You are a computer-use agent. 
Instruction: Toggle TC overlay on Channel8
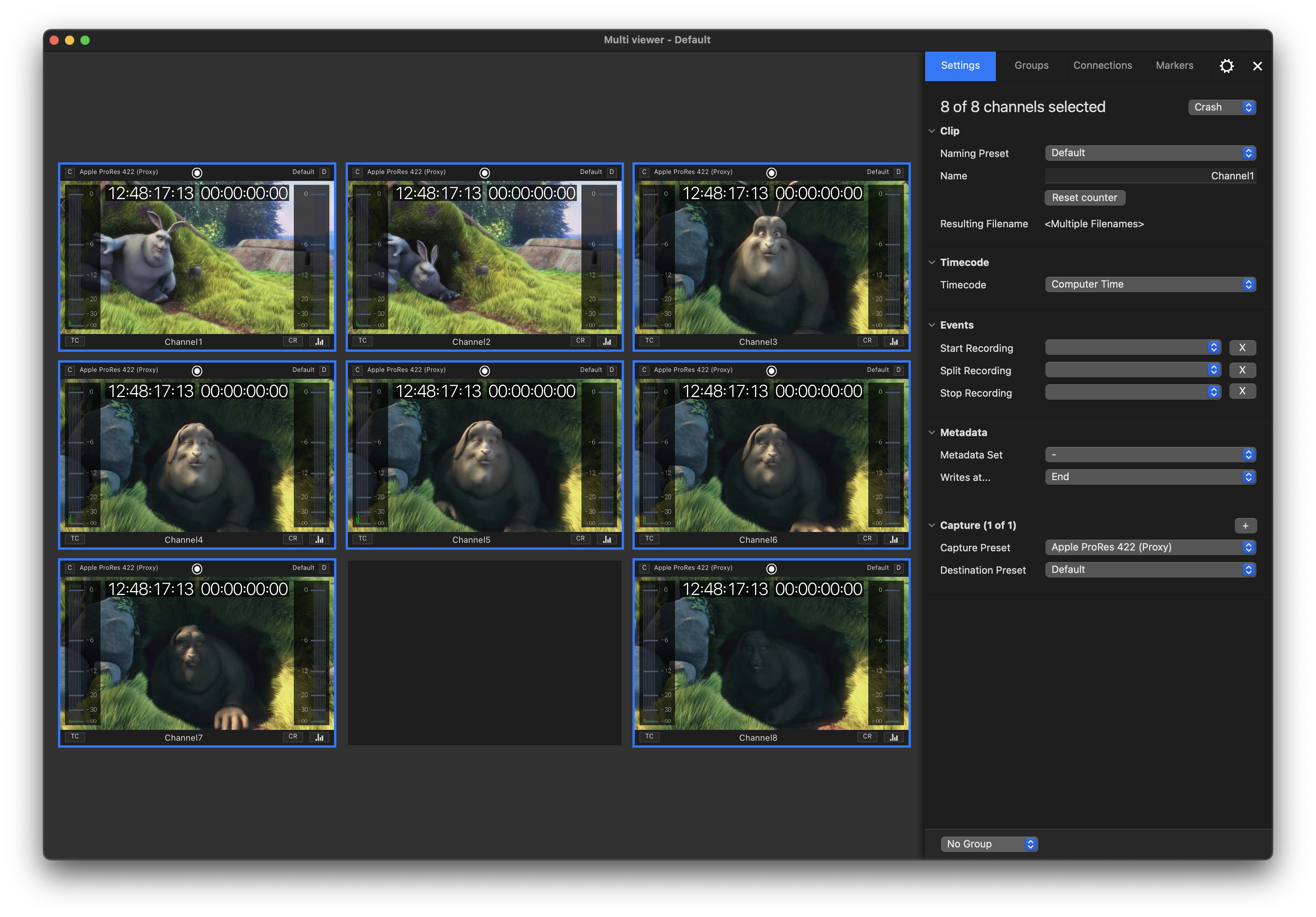649,736
